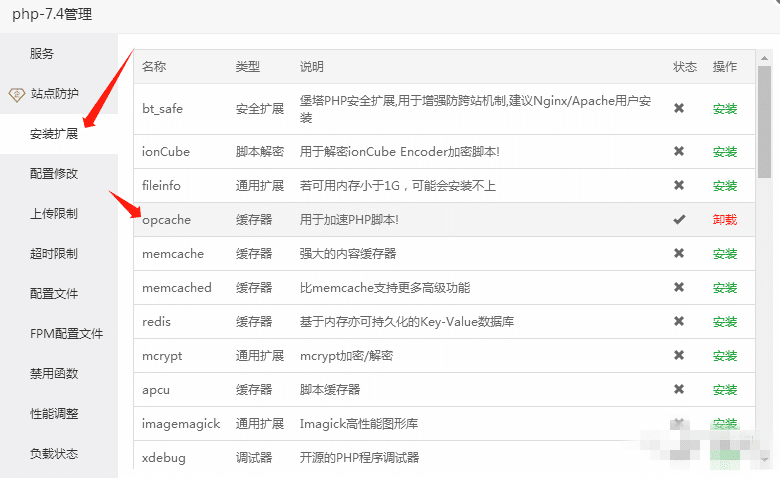Click the ionCube X status icon

[679, 151]
